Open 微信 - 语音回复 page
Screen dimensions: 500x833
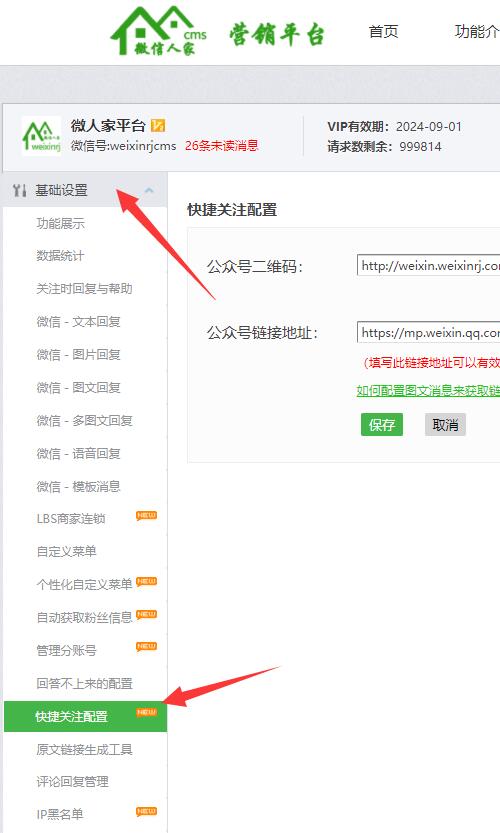point(78,453)
